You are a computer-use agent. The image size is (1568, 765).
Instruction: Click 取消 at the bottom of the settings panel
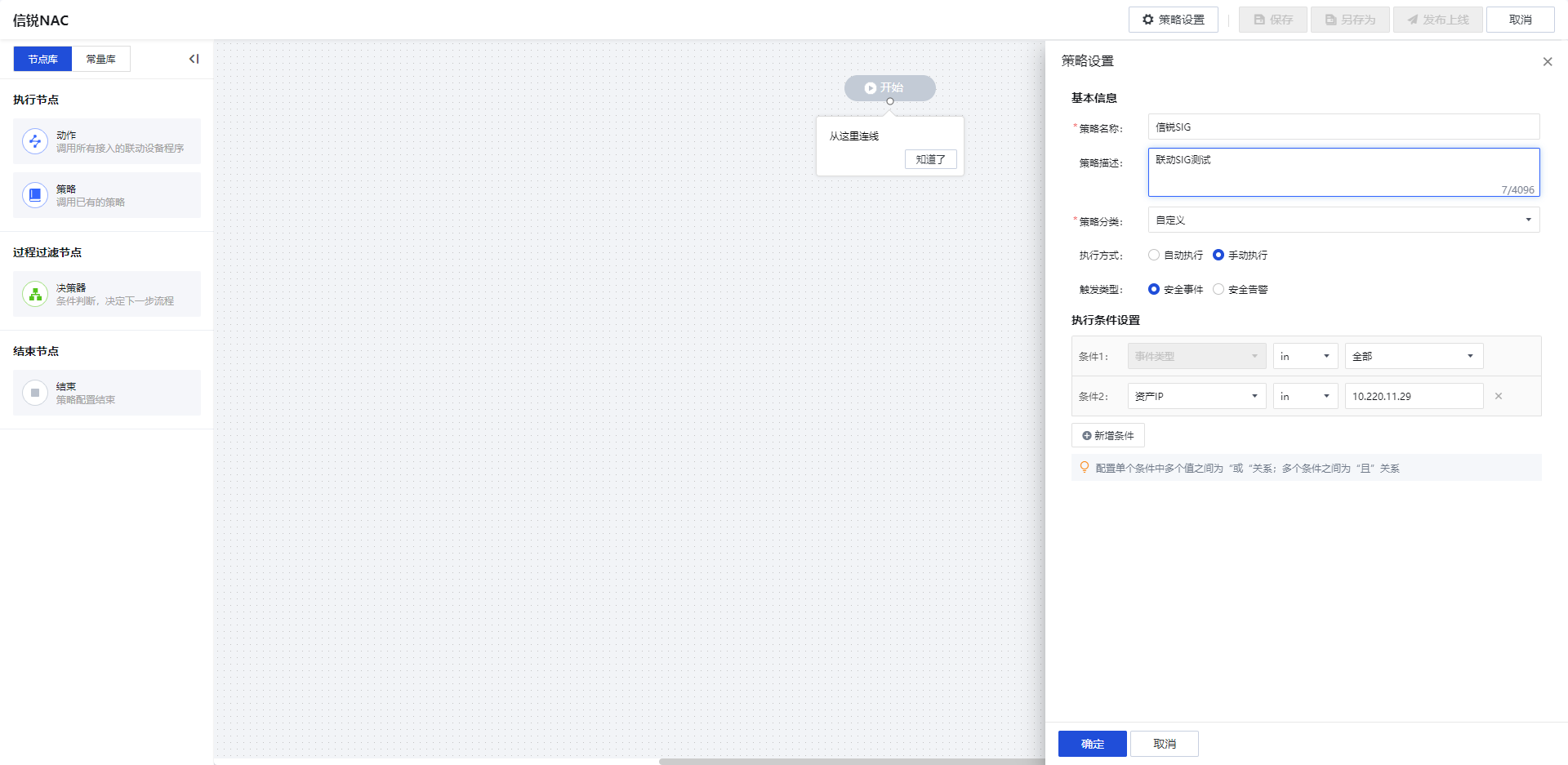(x=1164, y=744)
